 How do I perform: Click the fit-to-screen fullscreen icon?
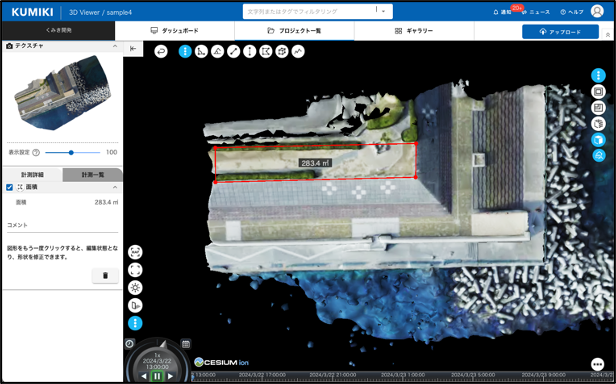[x=136, y=270]
